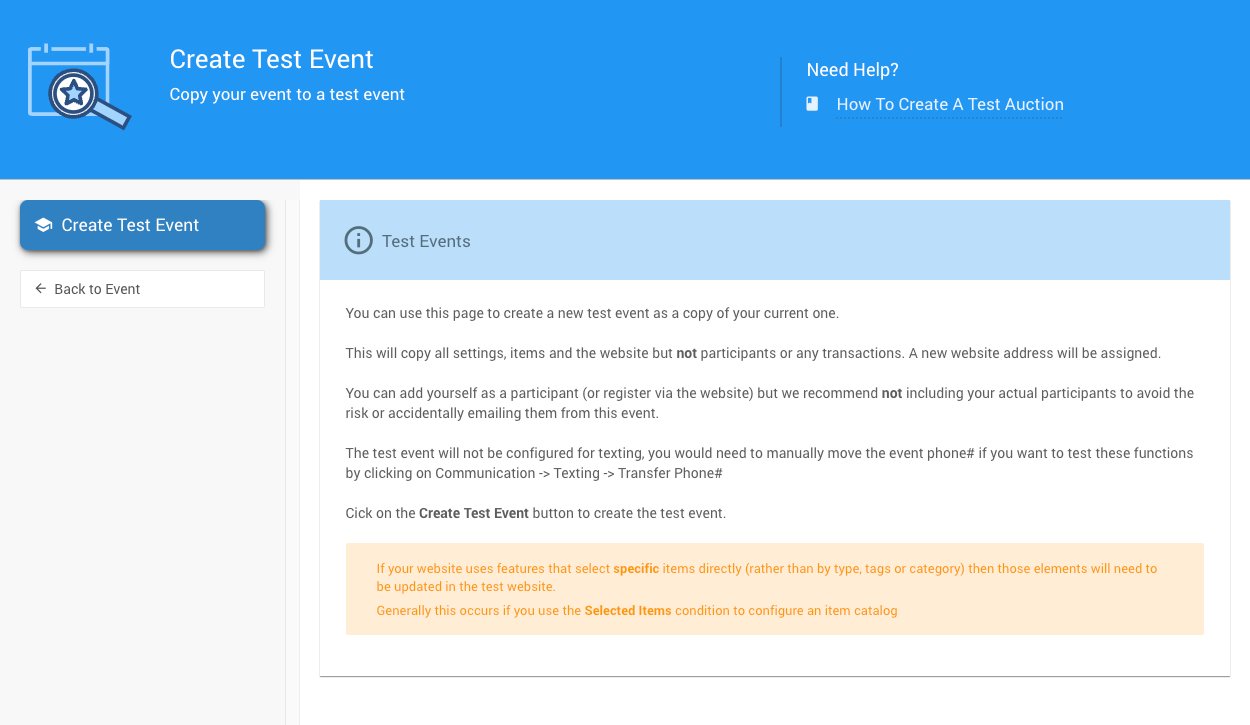This screenshot has height=725, width=1250.
Task: Click the paragraph mentioning Transfer Phone#
Action: 769,463
